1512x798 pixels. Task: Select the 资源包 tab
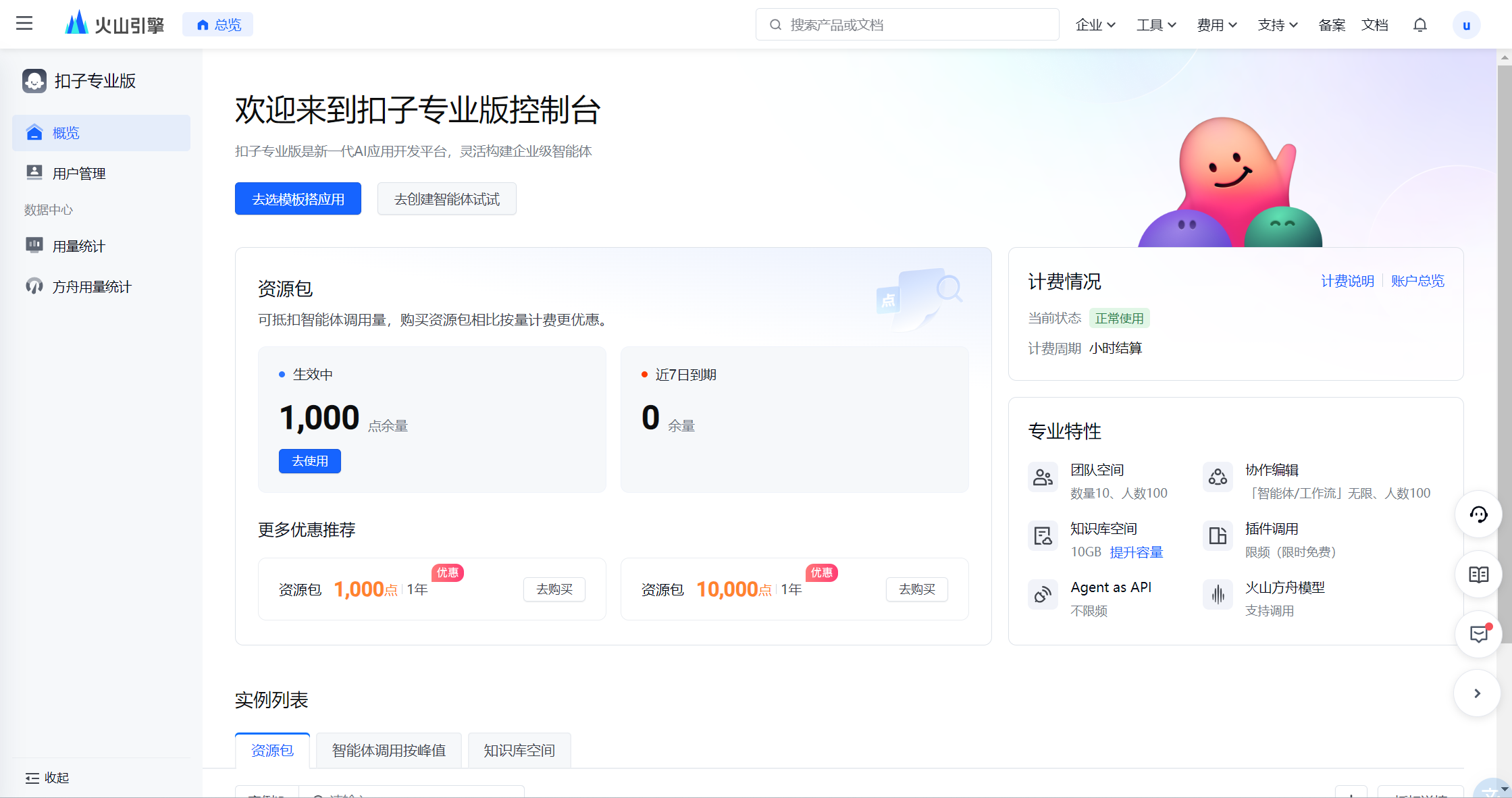point(272,751)
